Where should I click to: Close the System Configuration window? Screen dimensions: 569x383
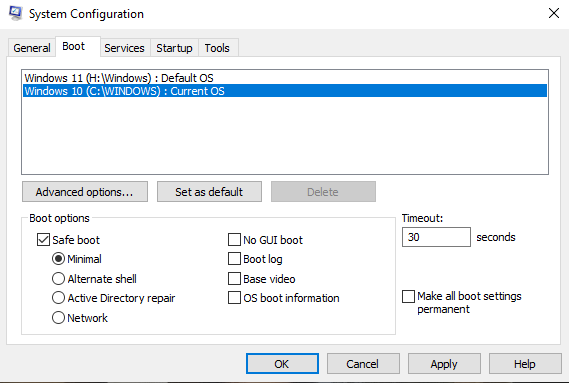click(553, 13)
